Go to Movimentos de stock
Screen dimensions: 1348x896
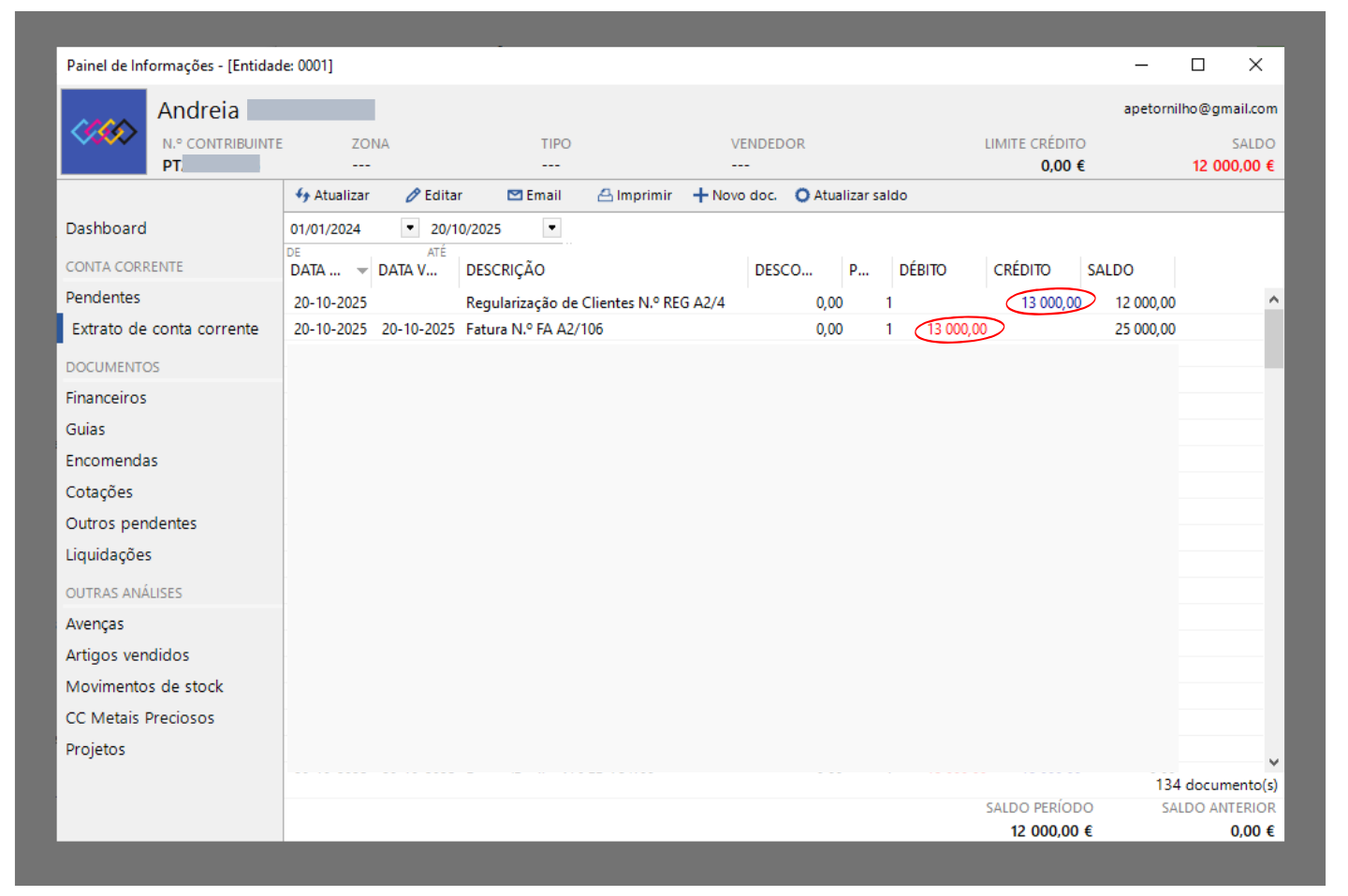point(144,686)
